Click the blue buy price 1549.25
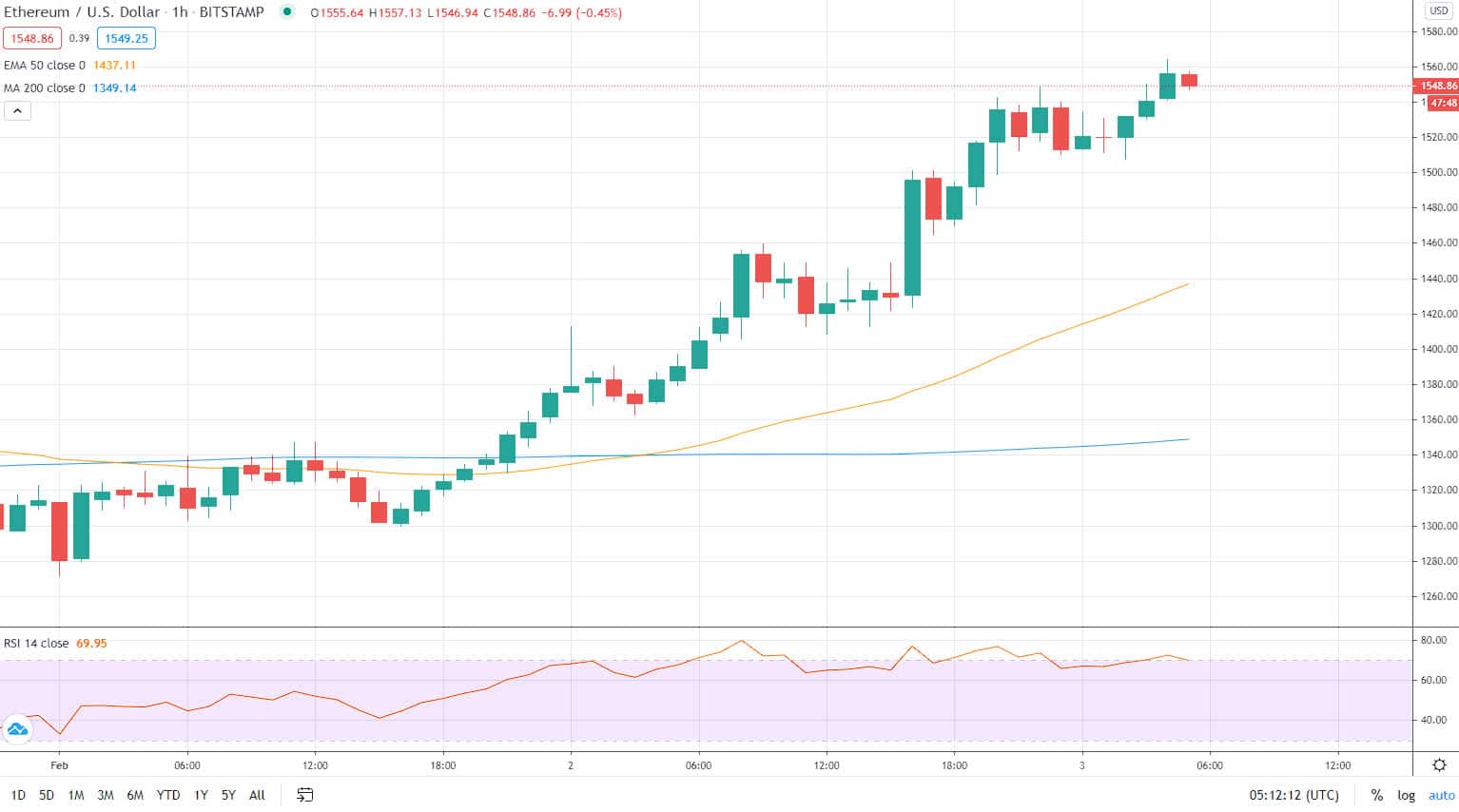 pyautogui.click(x=126, y=38)
